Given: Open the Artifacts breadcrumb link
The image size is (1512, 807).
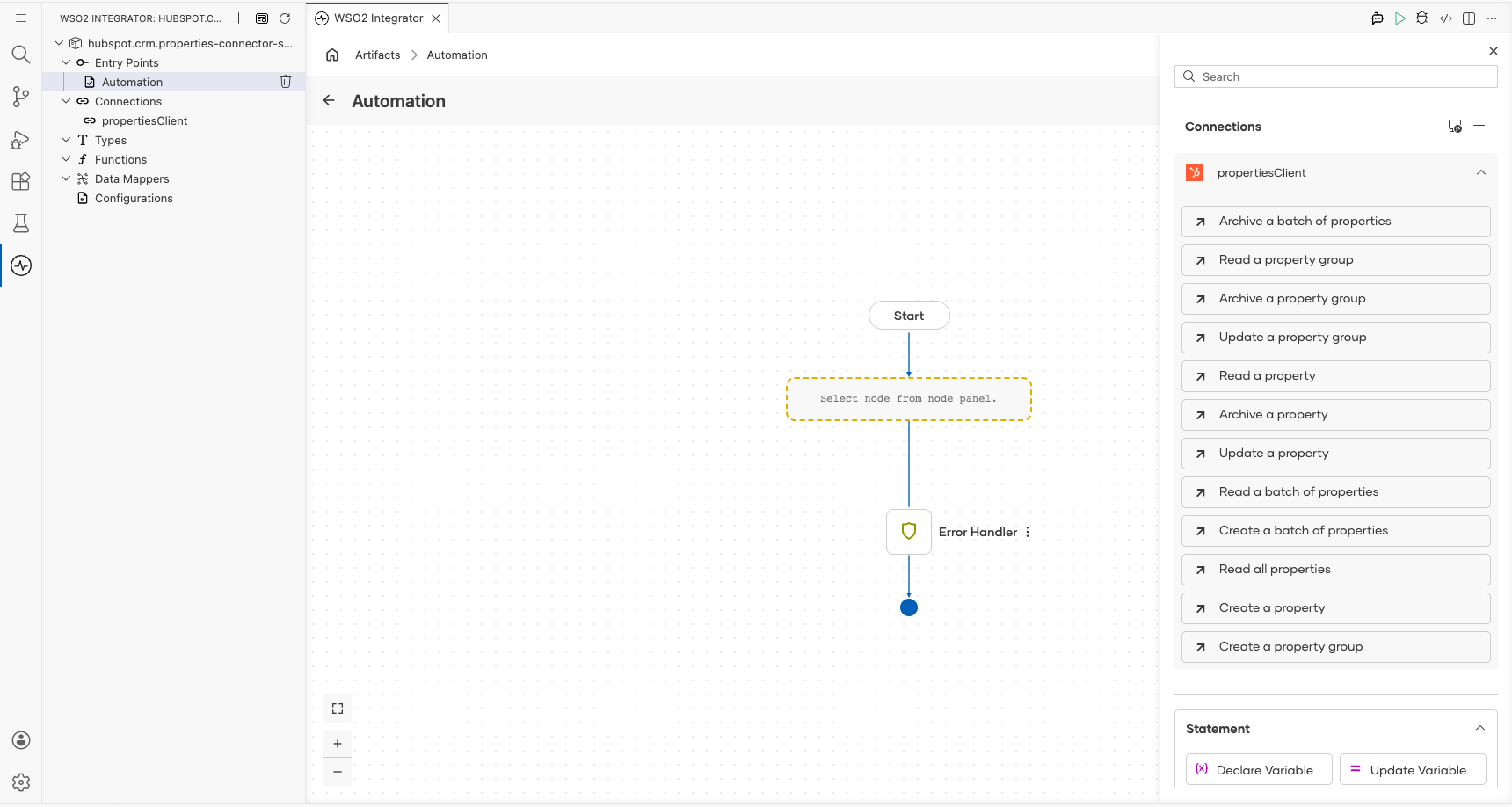Looking at the screenshot, I should [x=378, y=55].
